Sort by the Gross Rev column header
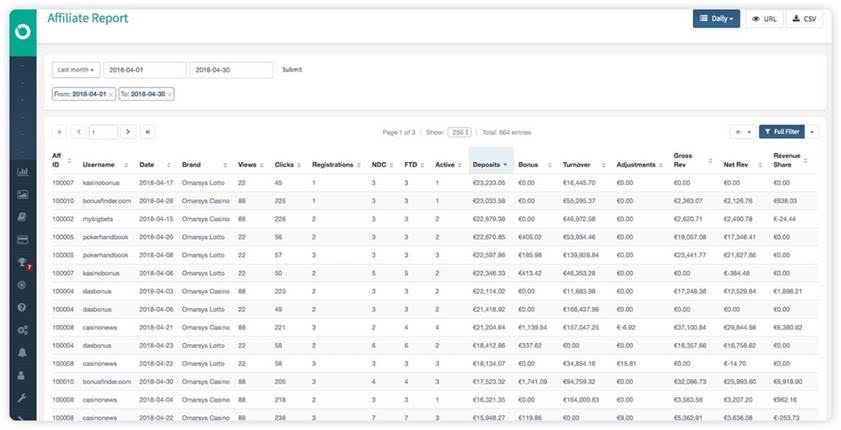 click(693, 160)
